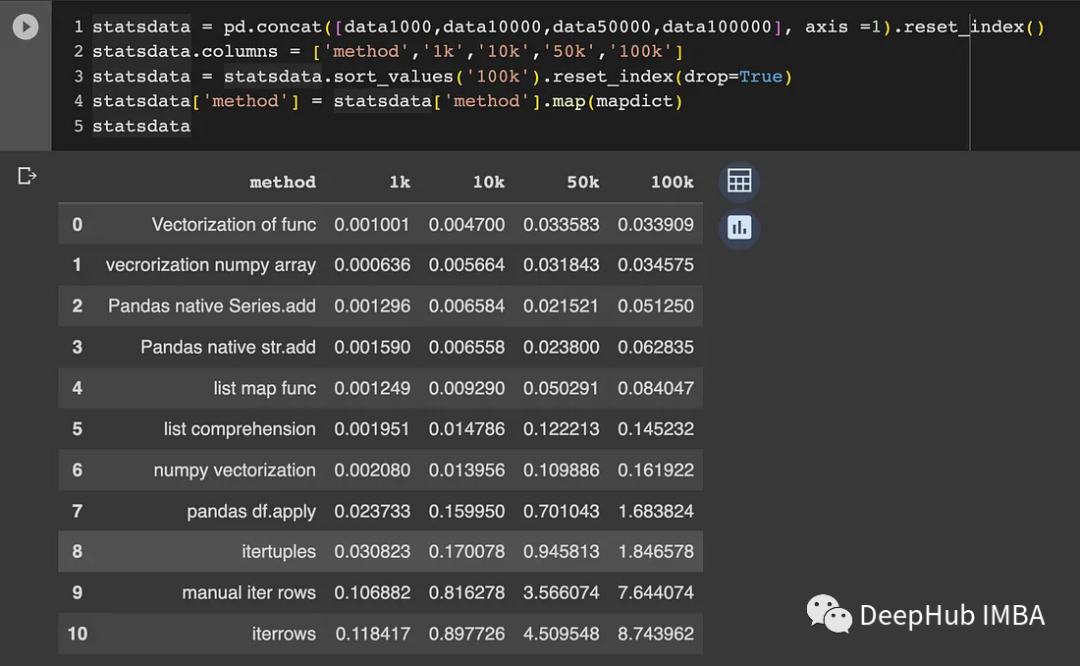Place cursor on statsdata.columns code line
Screen dimensions: 1080x666
pos(388,52)
